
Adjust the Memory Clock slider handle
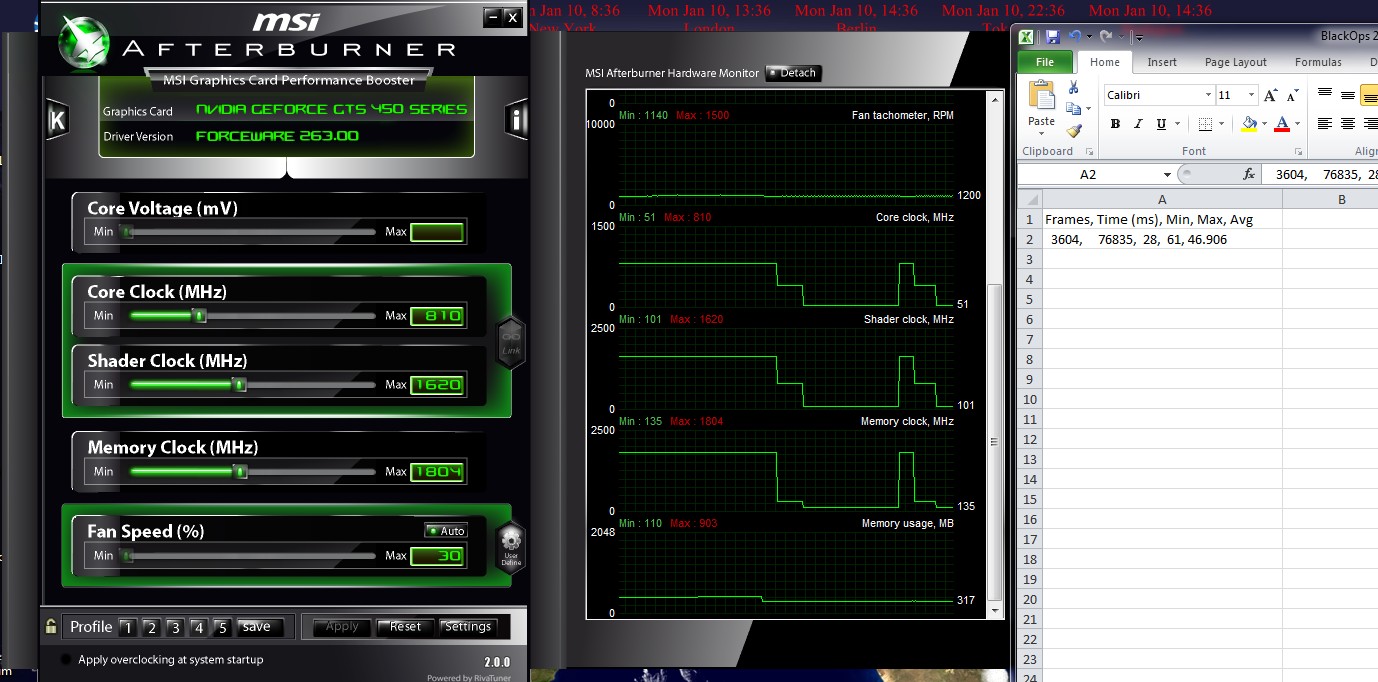pyautogui.click(x=241, y=471)
